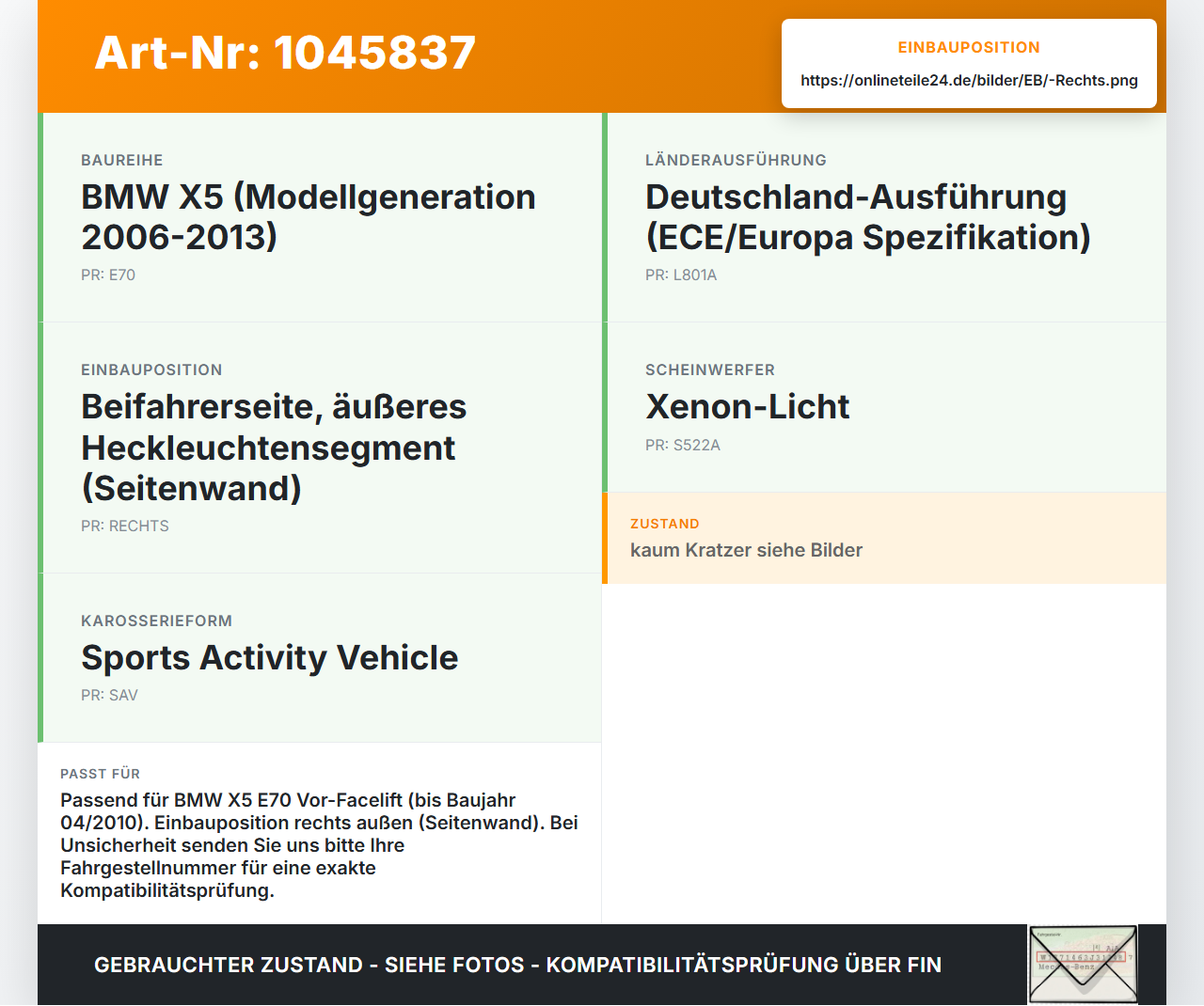Click the Art-Nr: 1045837 heading

285,53
